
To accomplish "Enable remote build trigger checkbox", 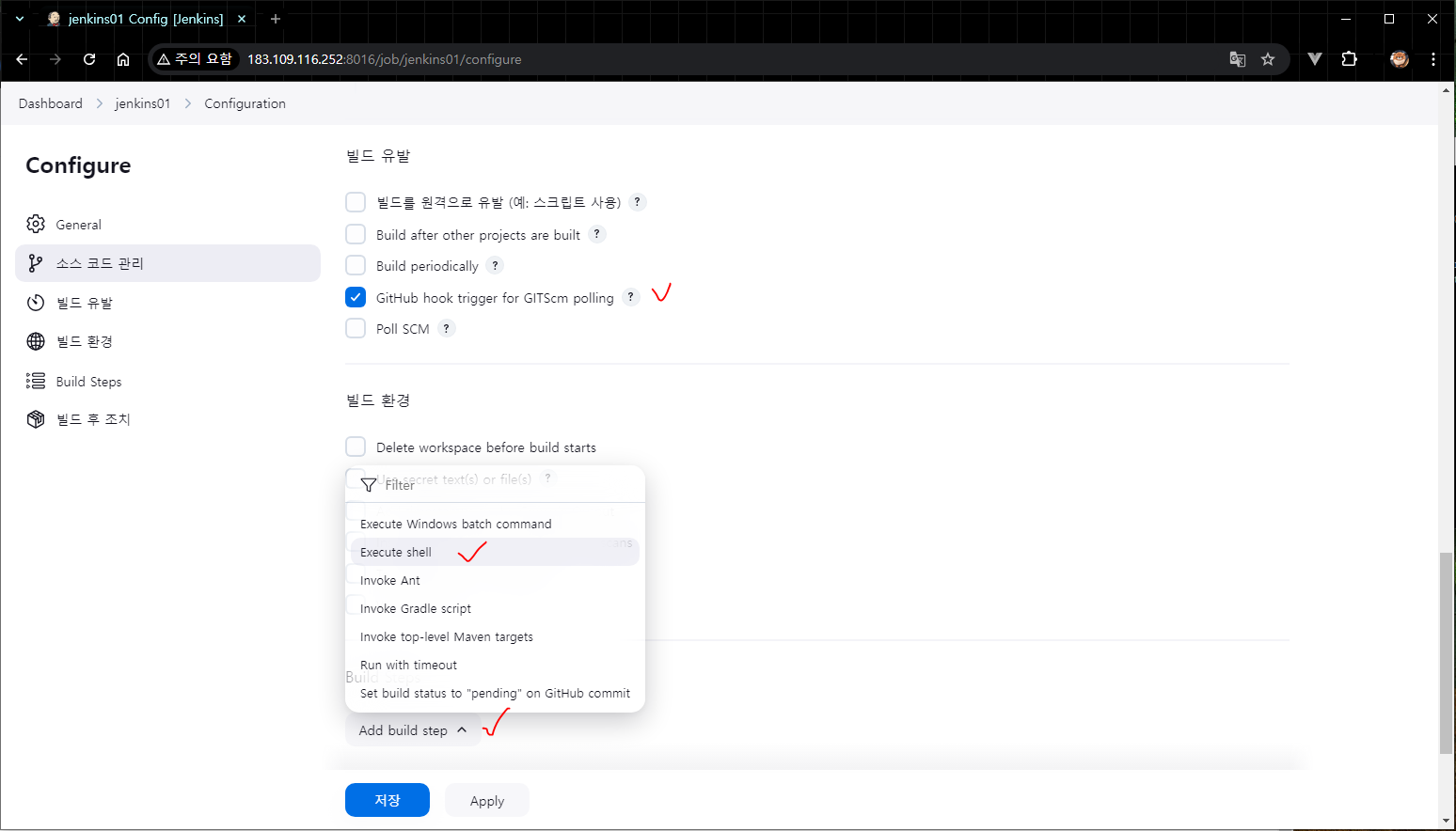I will (x=356, y=202).
